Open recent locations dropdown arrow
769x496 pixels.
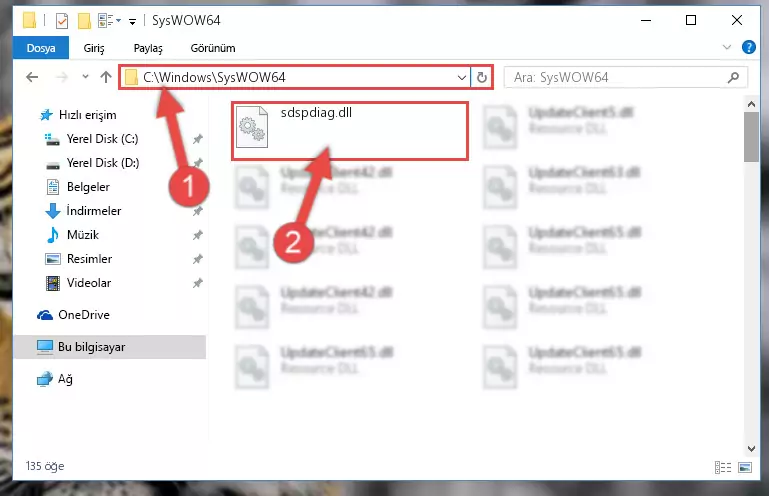pyautogui.click(x=85, y=77)
